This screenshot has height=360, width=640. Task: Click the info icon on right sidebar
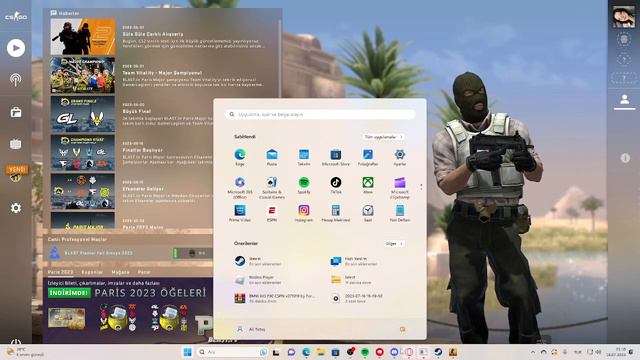(625, 158)
